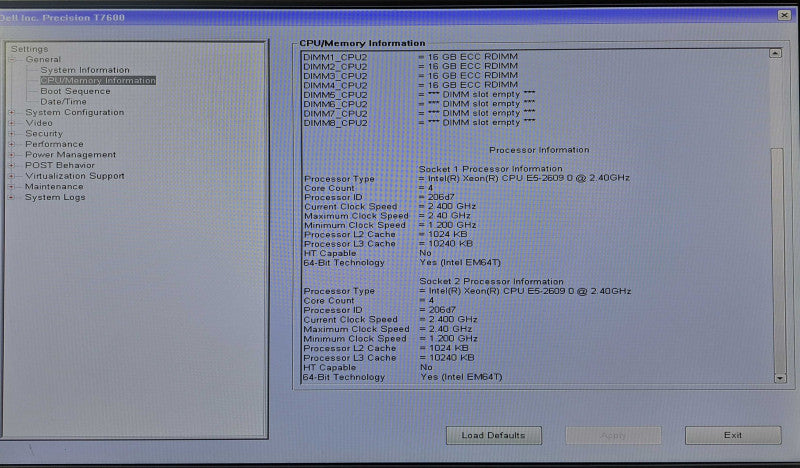Open System Information page

(x=85, y=70)
